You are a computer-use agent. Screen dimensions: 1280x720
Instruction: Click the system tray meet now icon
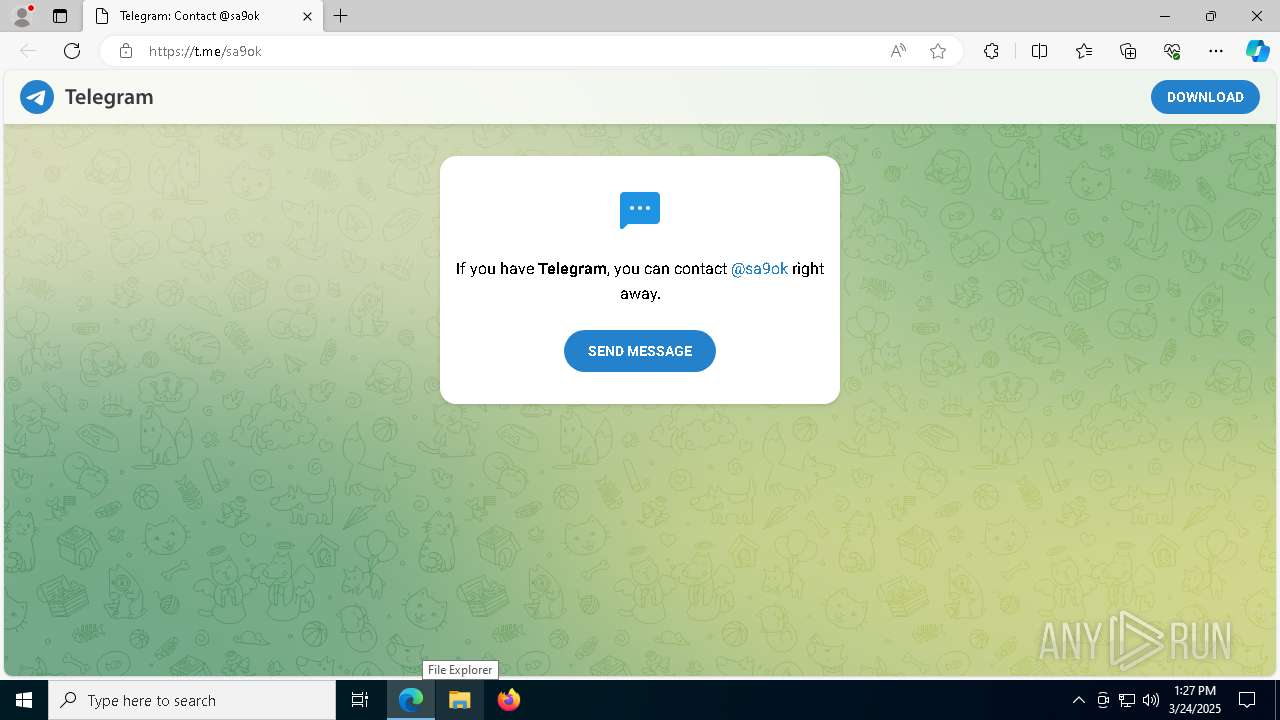click(x=1103, y=700)
